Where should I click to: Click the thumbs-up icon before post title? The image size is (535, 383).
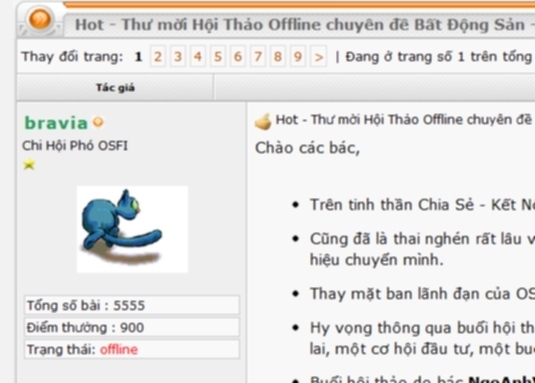tap(263, 122)
